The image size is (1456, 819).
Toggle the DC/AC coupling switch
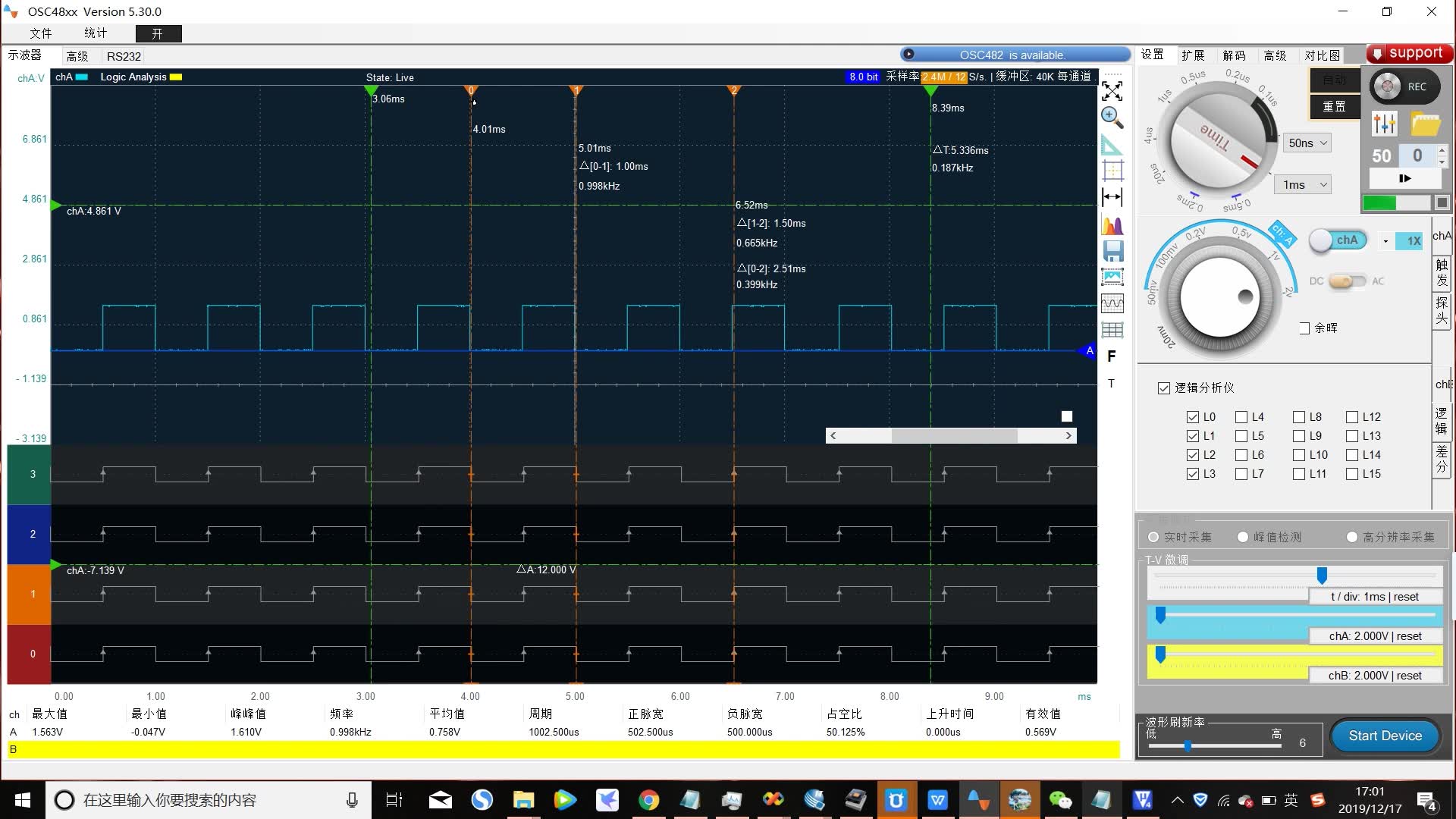coord(1346,281)
